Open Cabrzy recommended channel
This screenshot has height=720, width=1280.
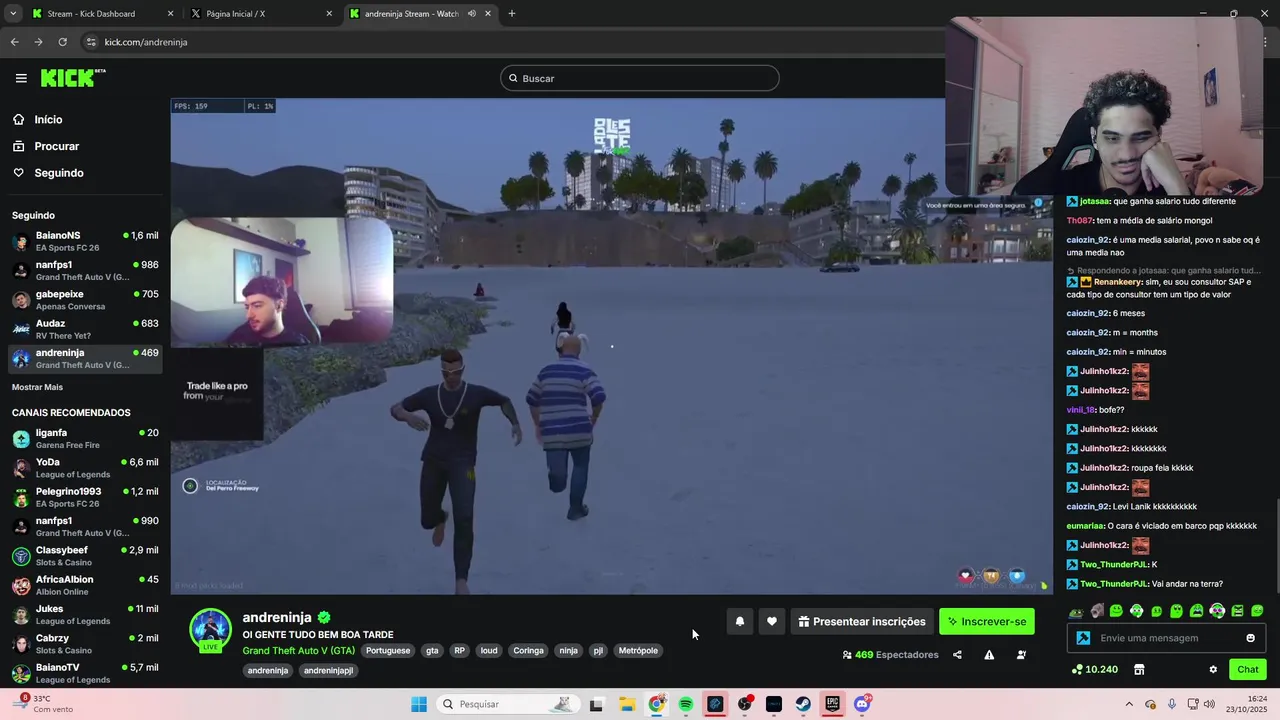pyautogui.click(x=85, y=644)
